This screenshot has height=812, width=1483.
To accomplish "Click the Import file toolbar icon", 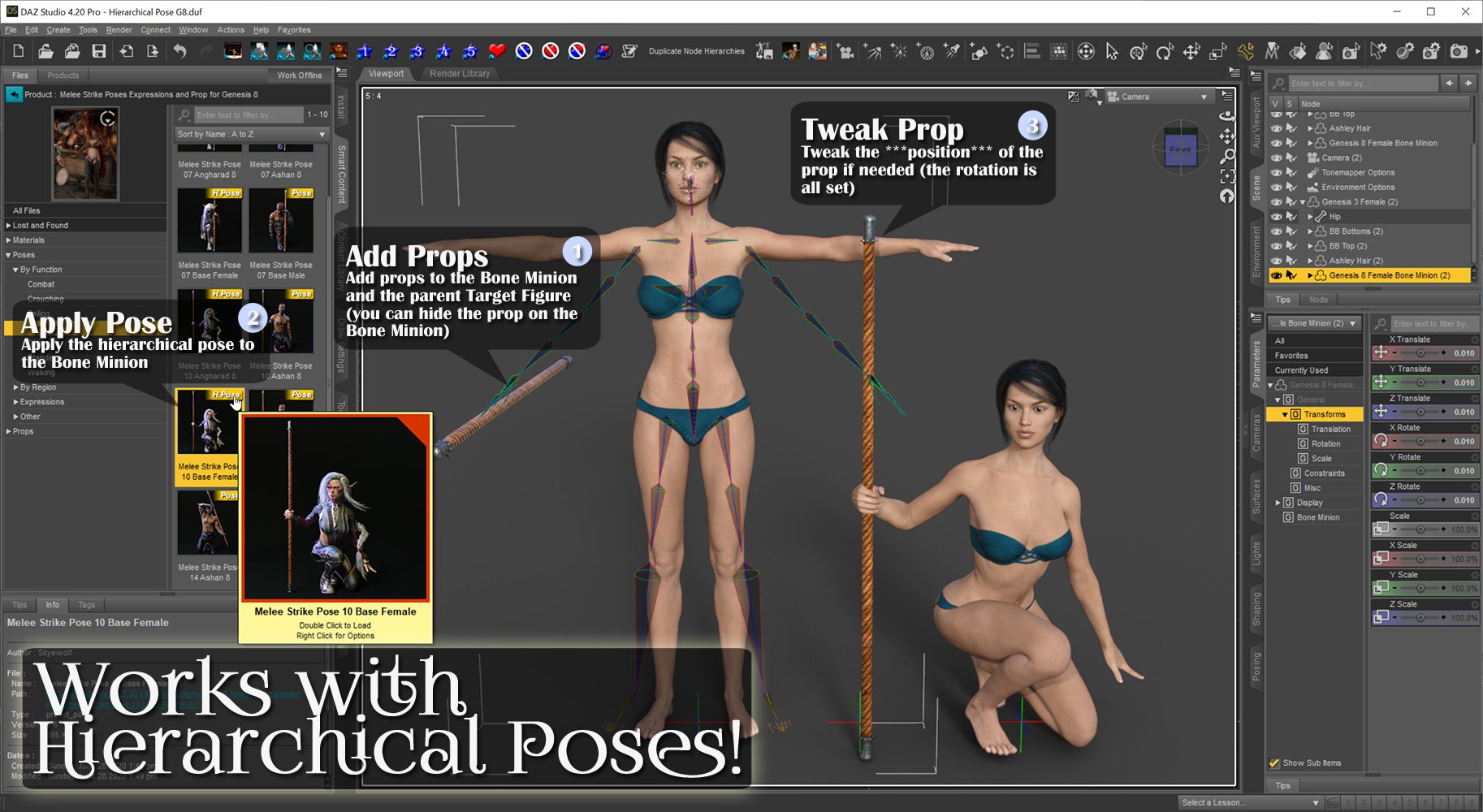I will pyautogui.click(x=126, y=51).
